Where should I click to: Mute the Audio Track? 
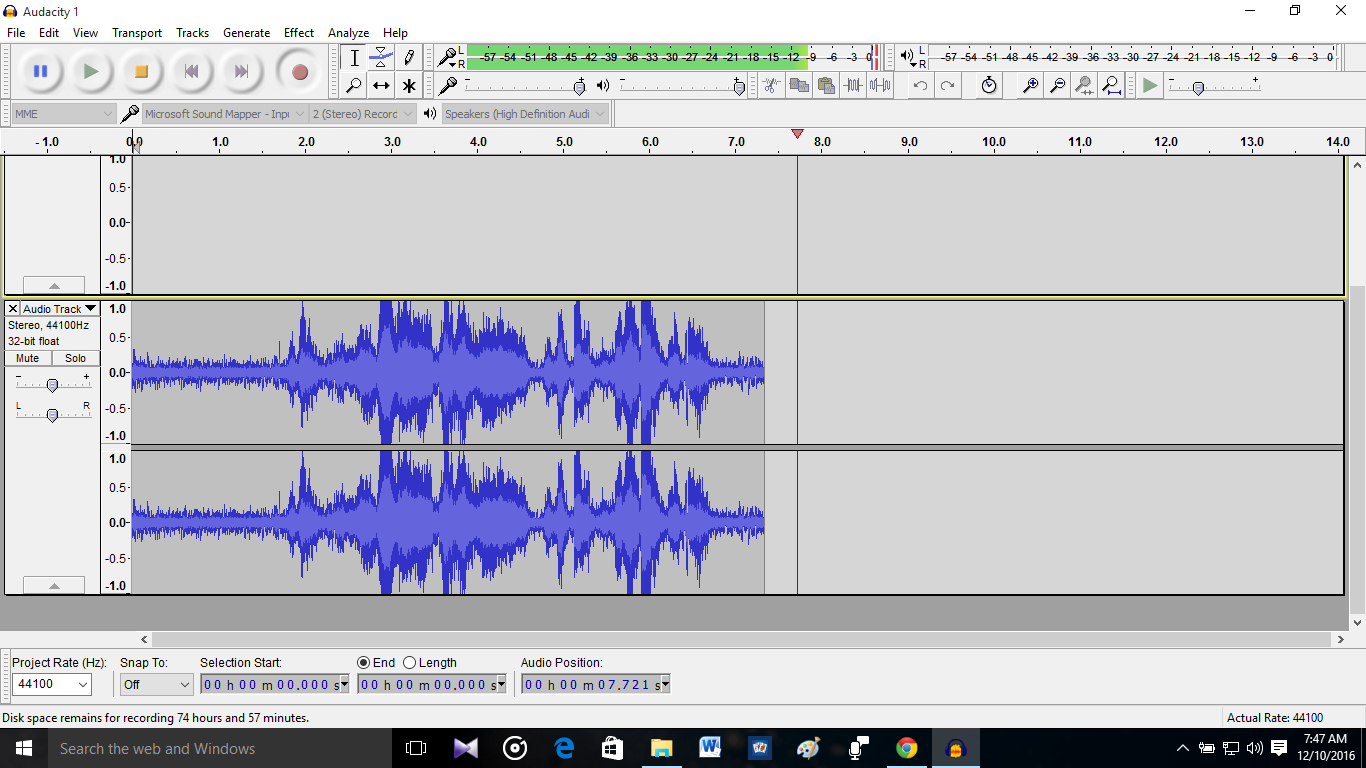[28, 358]
